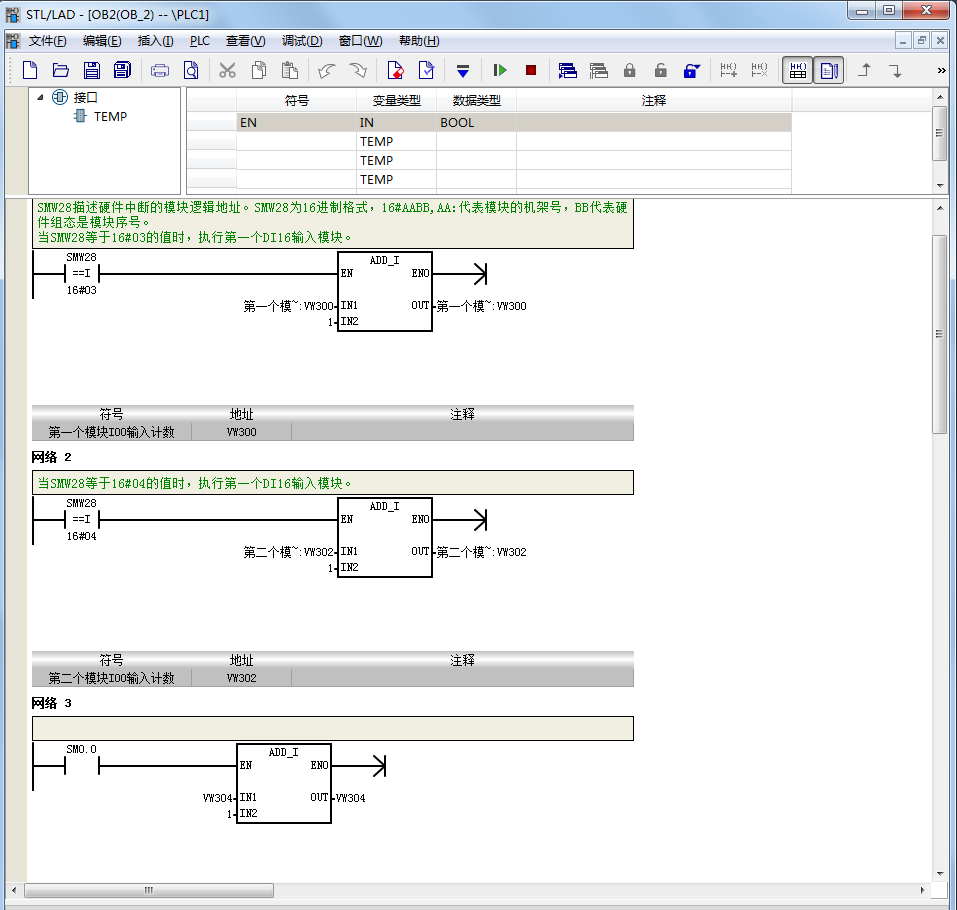Click the horizontal scrollbar thumb at the bottom
This screenshot has width=957, height=910.
pyautogui.click(x=149, y=890)
